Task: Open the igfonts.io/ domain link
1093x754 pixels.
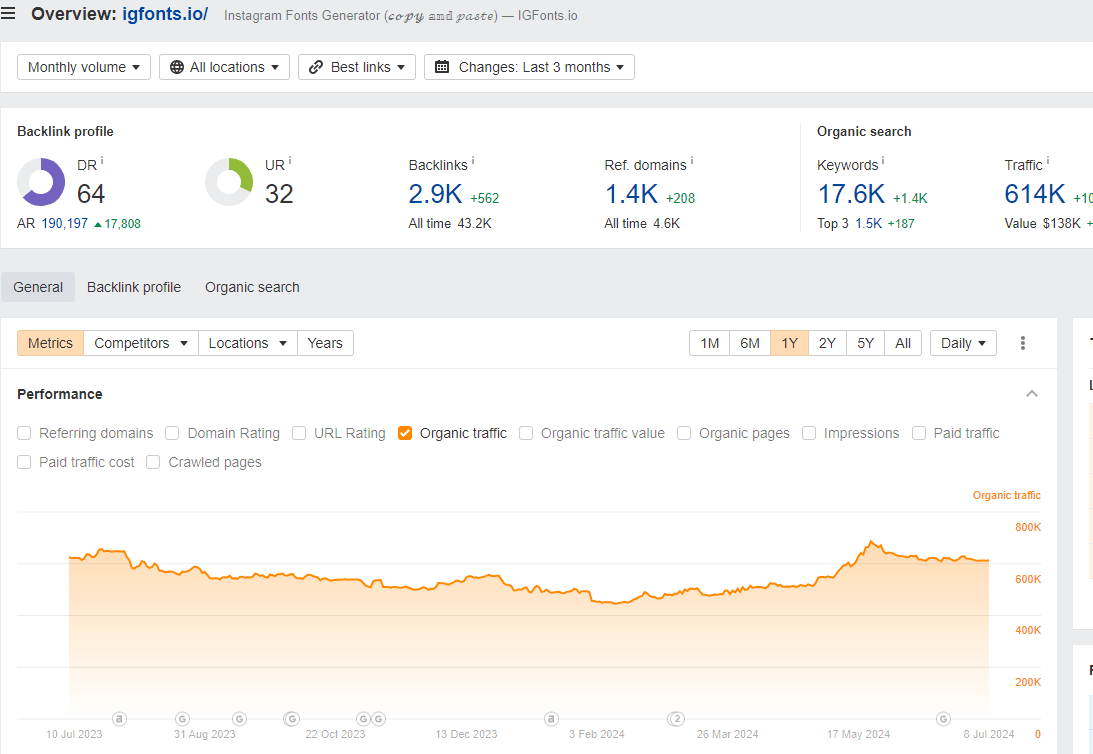Action: pos(165,14)
